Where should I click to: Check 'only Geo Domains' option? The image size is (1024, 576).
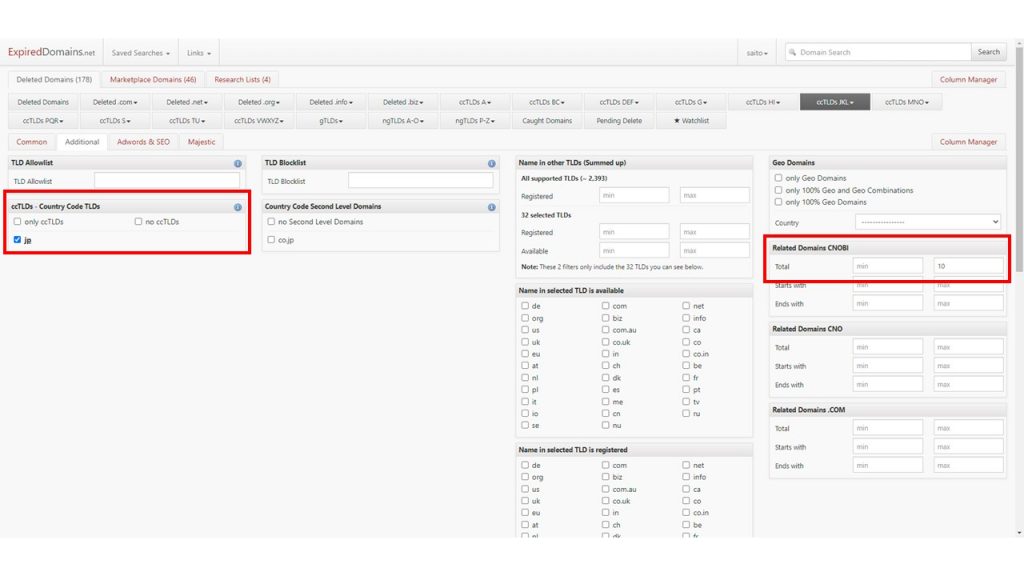[778, 178]
